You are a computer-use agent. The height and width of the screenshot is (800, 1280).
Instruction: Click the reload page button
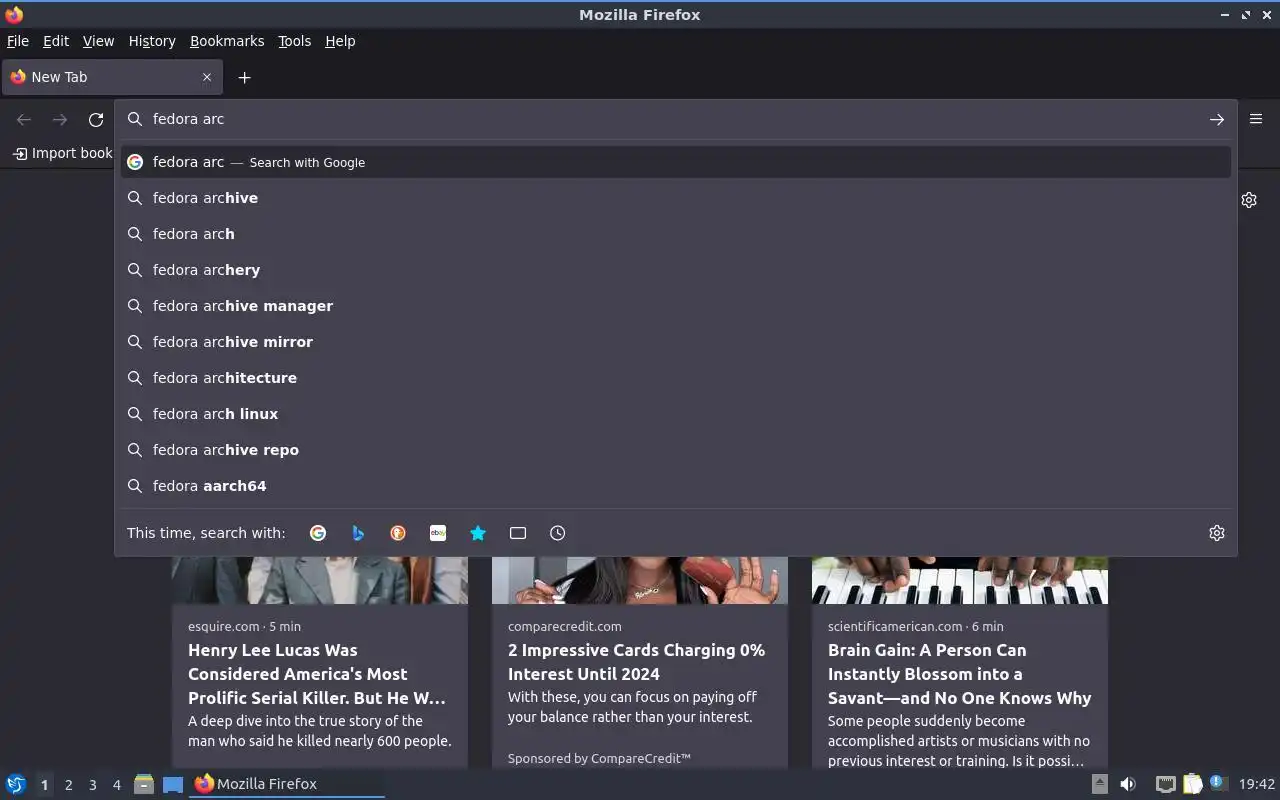pos(96,119)
